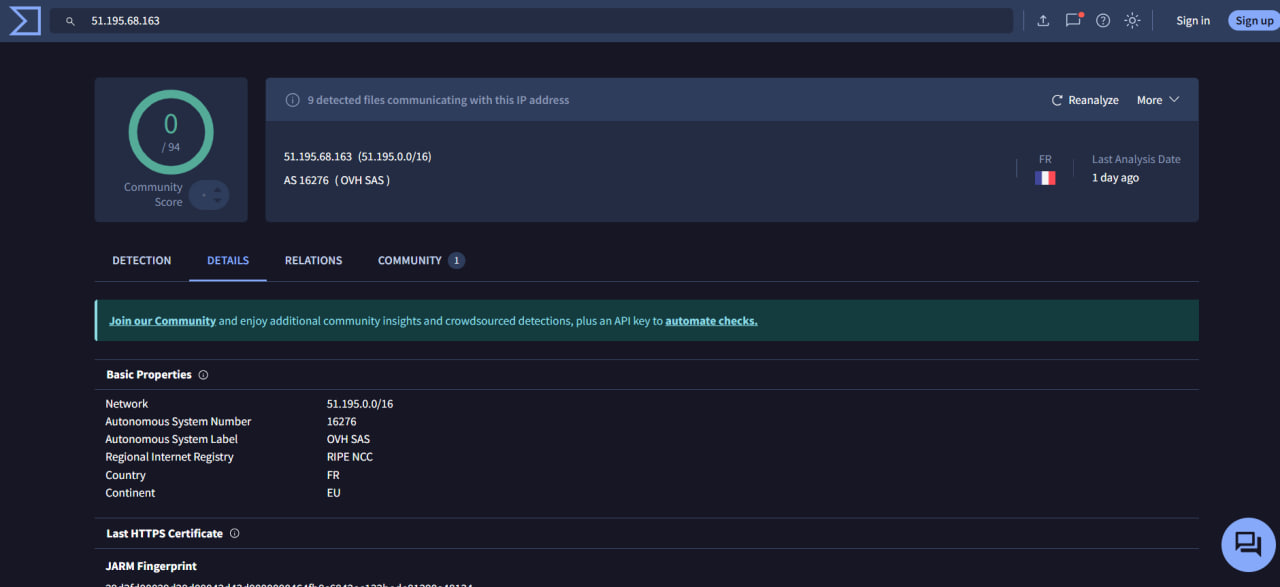Expand the Community Score voting widget
Screen dimensions: 1280x587
click(209, 195)
